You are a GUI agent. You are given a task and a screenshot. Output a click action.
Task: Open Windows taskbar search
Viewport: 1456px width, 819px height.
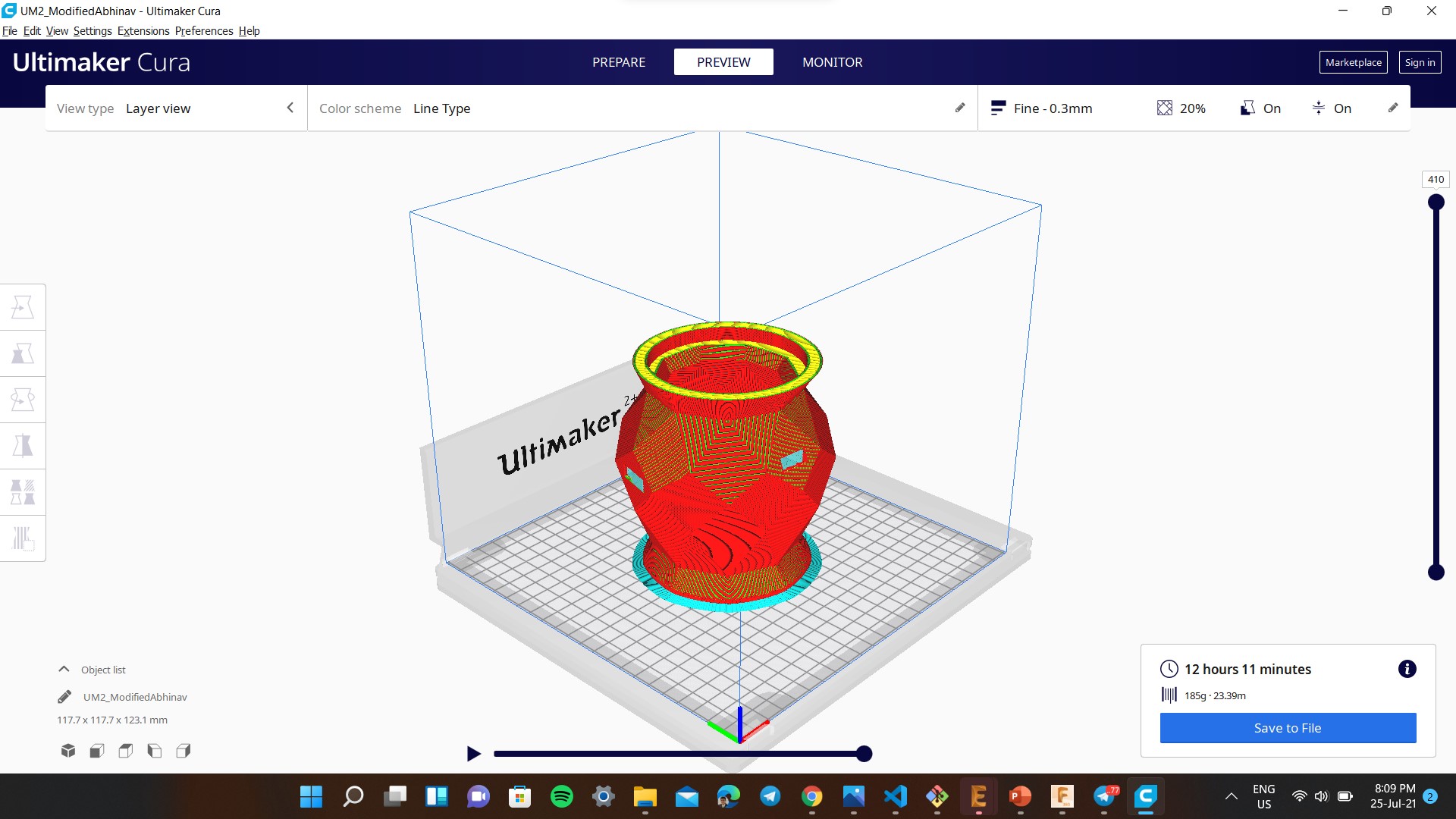click(x=353, y=796)
